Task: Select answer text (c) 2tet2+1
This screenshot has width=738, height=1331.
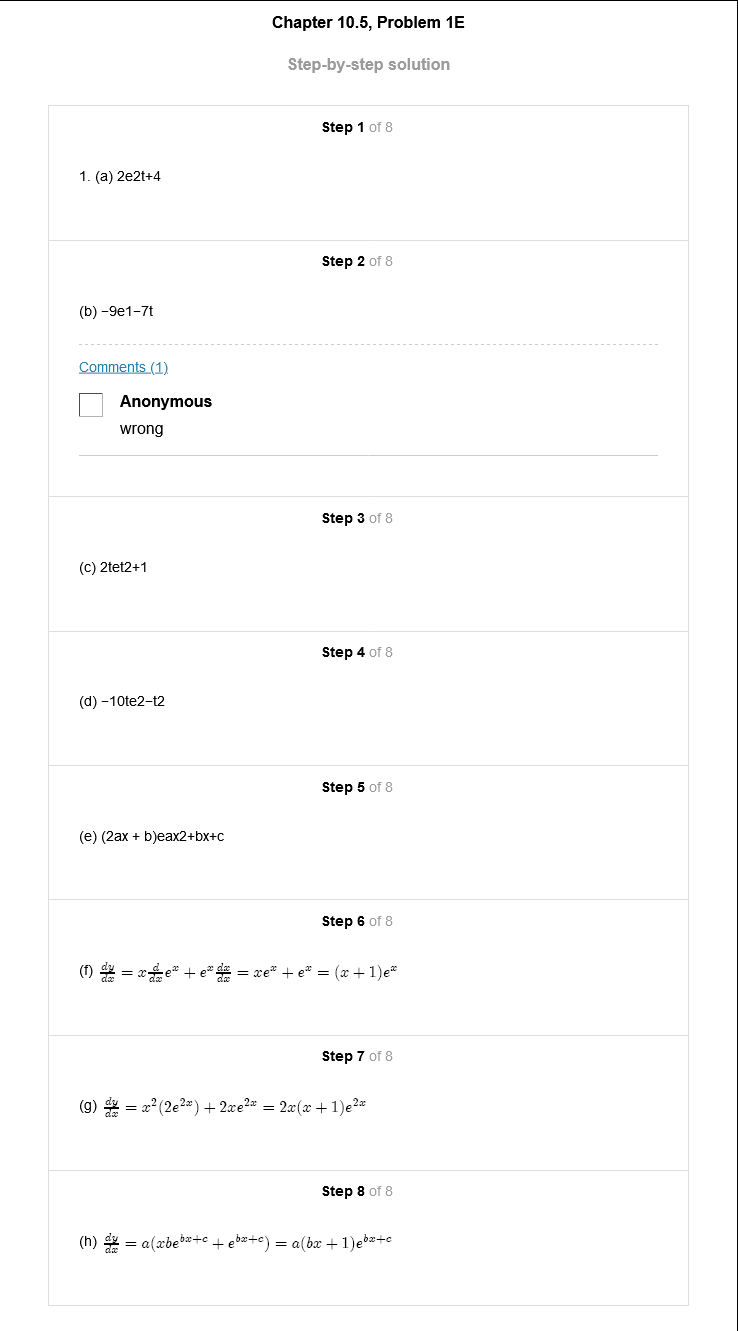Action: click(114, 567)
